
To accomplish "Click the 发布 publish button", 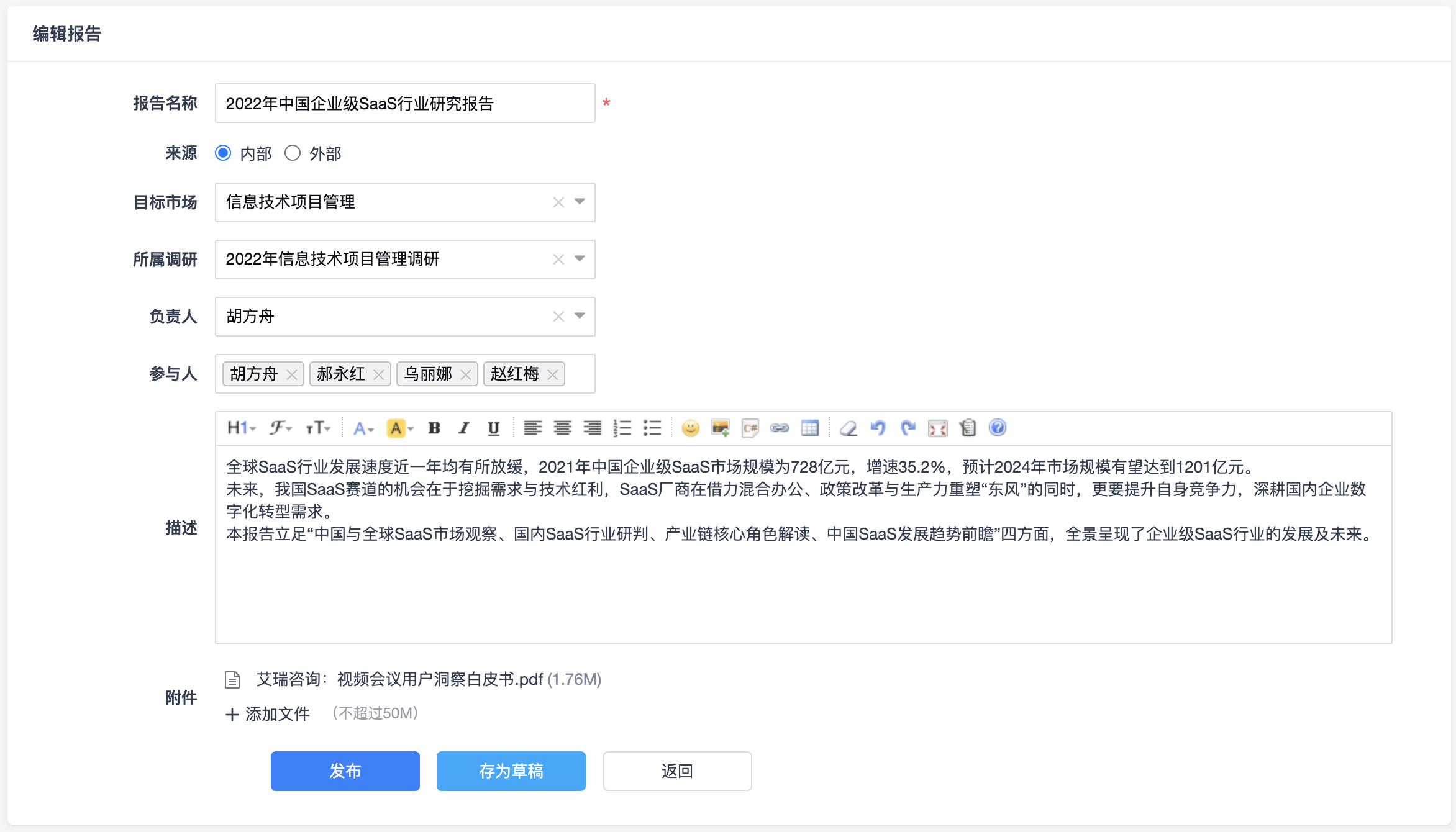I will (345, 771).
